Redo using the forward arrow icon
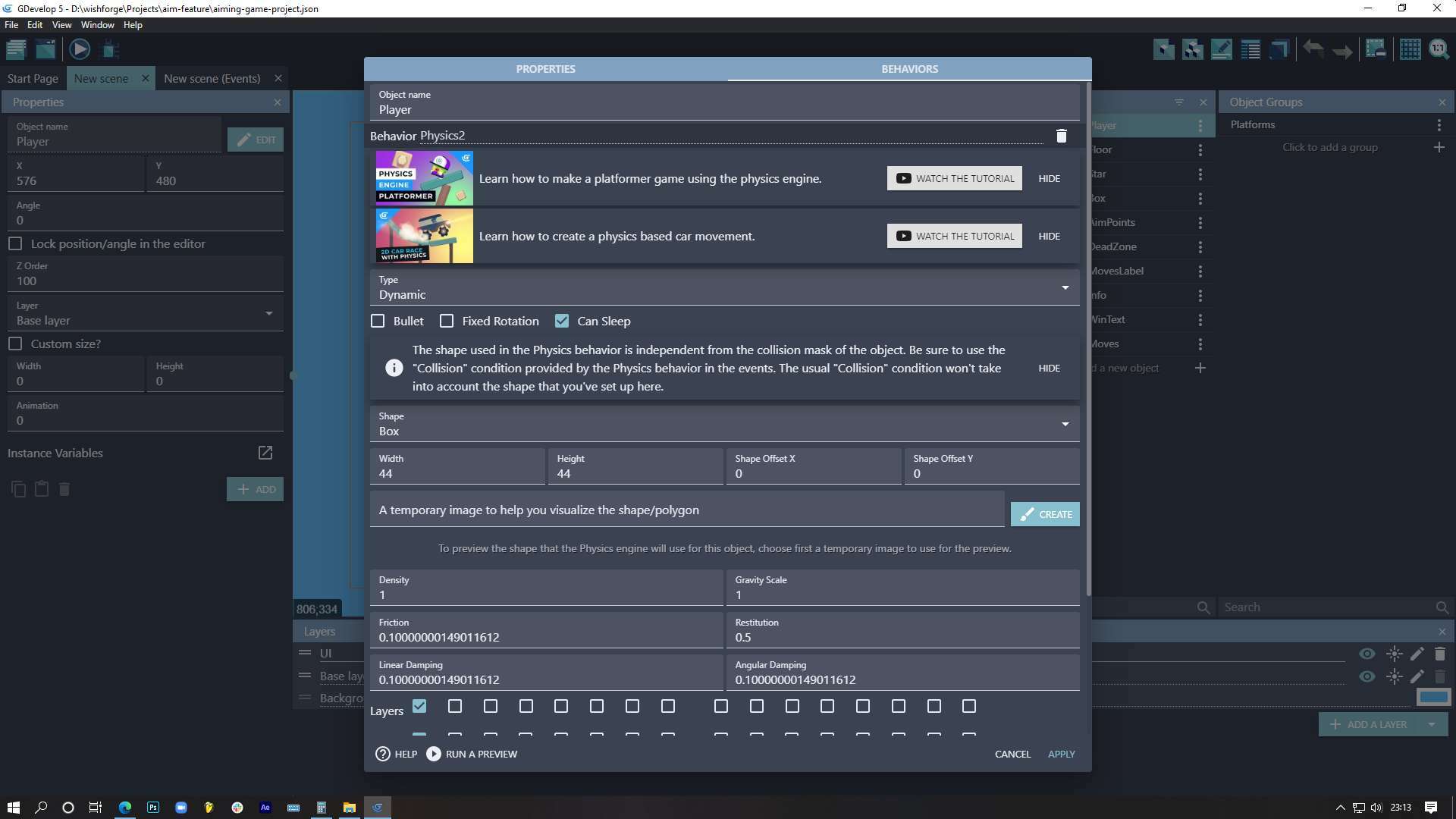 [1342, 49]
